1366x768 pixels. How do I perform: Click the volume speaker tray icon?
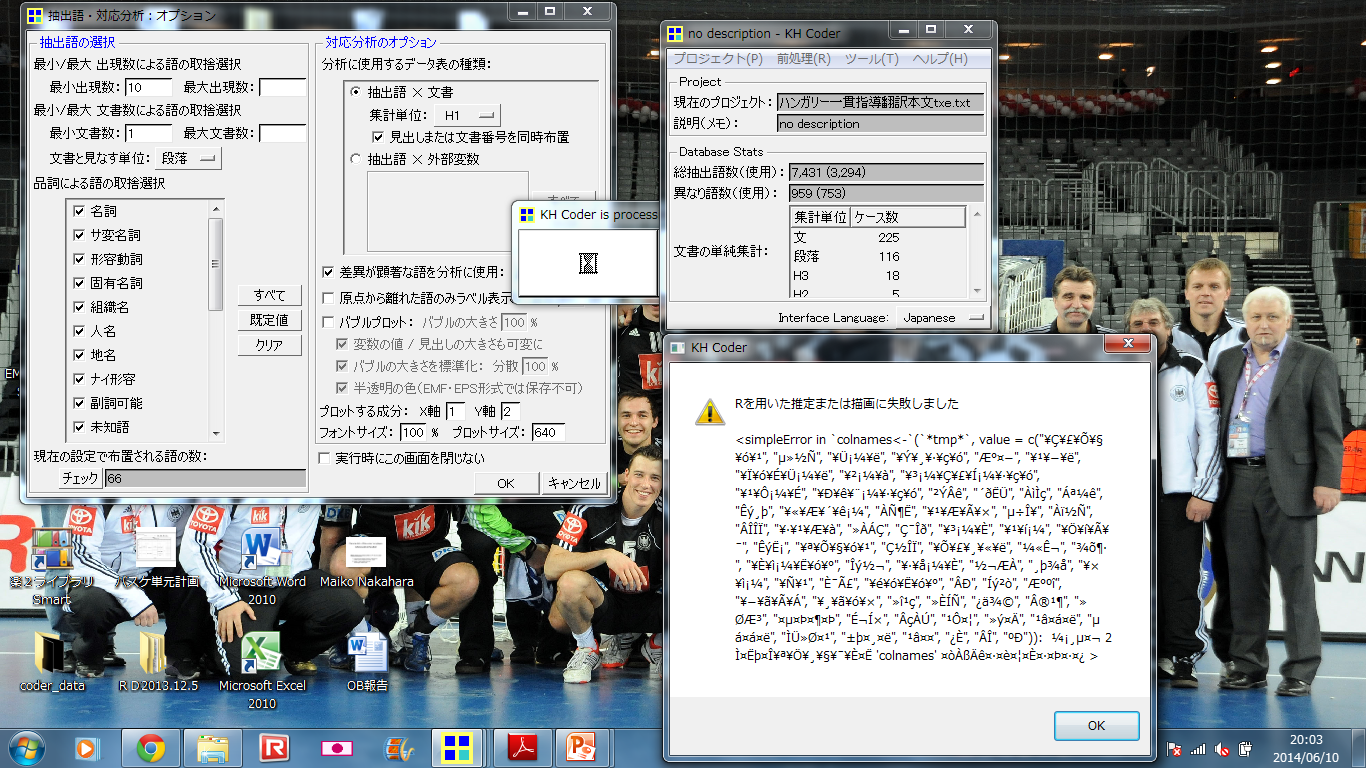point(1220,748)
